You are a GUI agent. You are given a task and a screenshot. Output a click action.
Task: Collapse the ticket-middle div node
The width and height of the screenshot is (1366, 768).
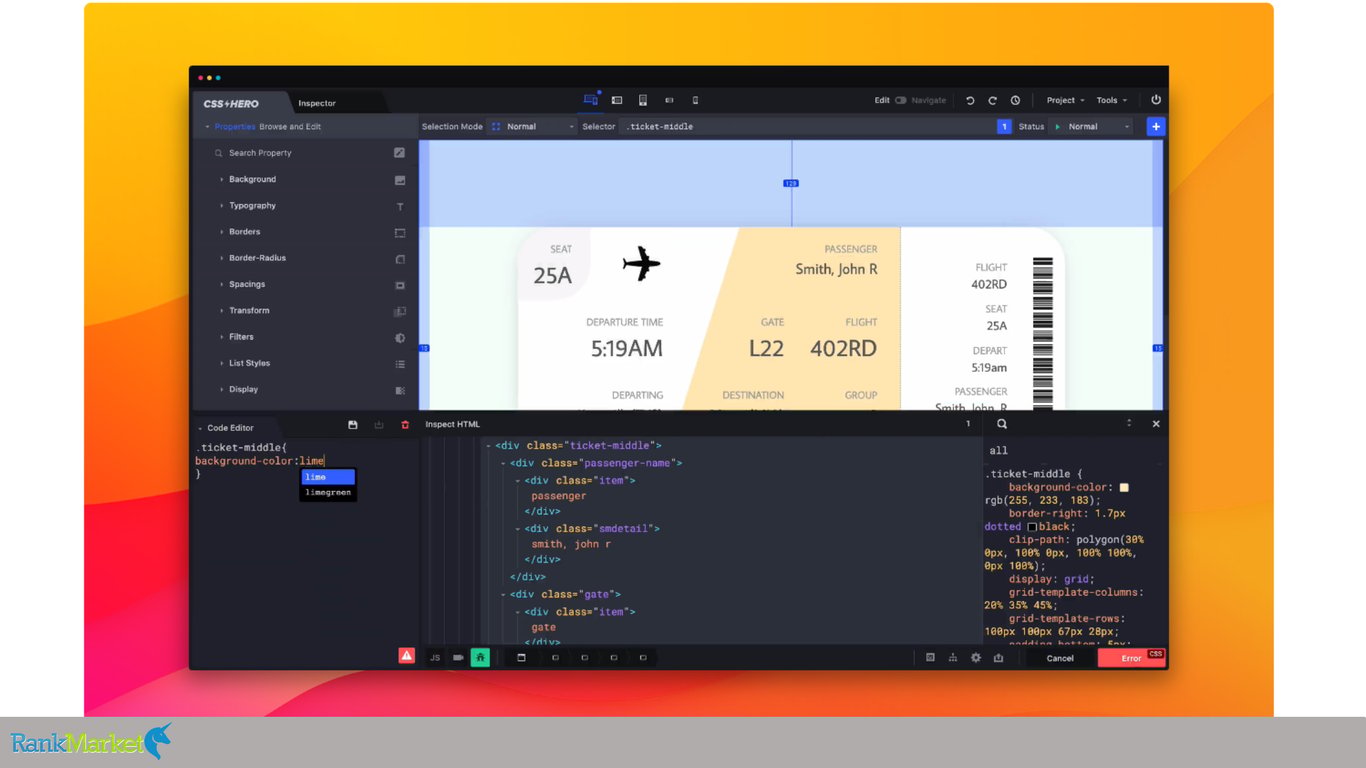pyautogui.click(x=489, y=446)
